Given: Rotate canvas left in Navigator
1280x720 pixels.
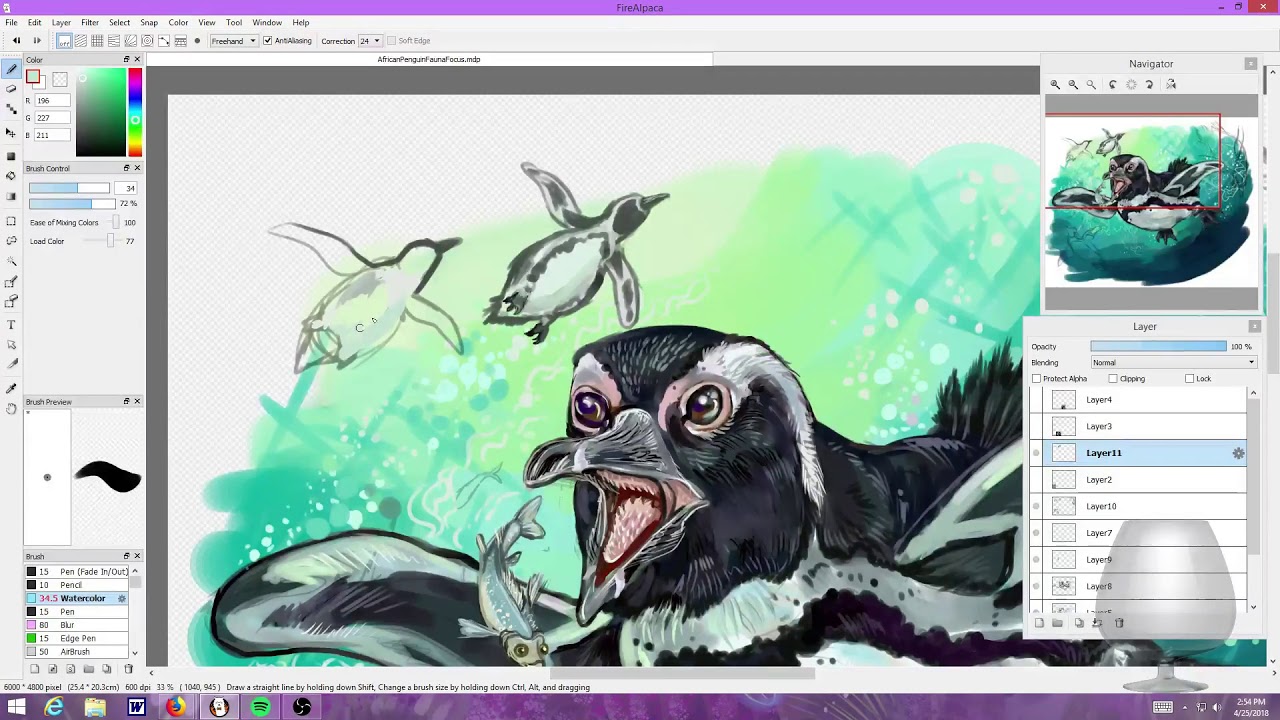Looking at the screenshot, I should pos(1112,85).
